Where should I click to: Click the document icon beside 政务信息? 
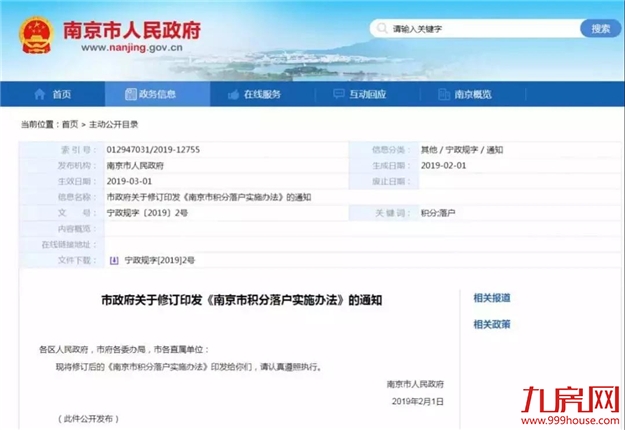click(131, 94)
